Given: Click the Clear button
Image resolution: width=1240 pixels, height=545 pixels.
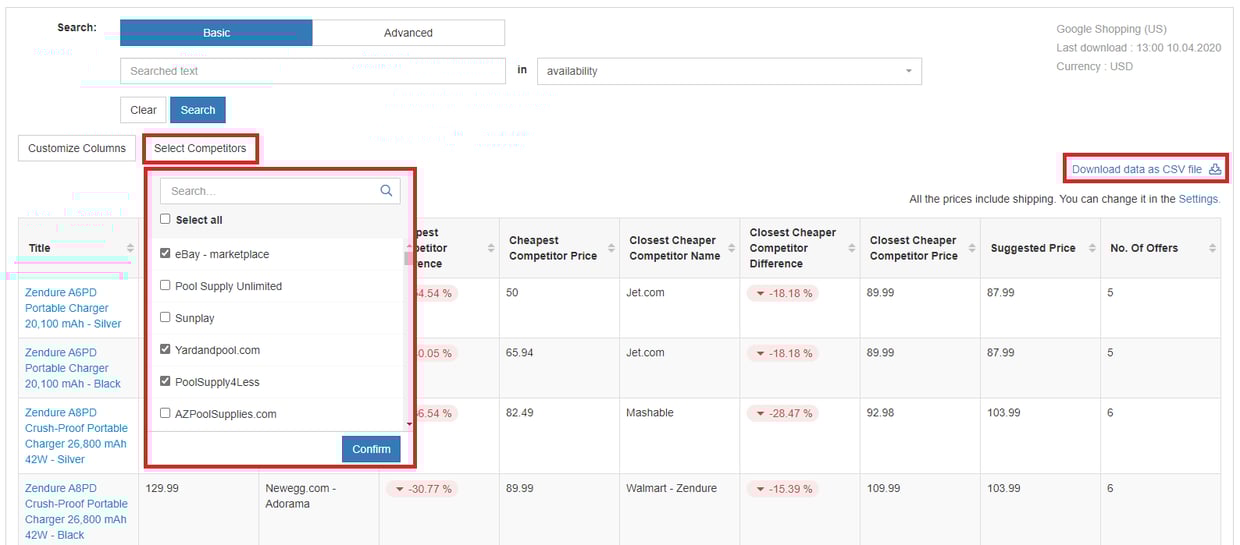Looking at the screenshot, I should tap(143, 110).
